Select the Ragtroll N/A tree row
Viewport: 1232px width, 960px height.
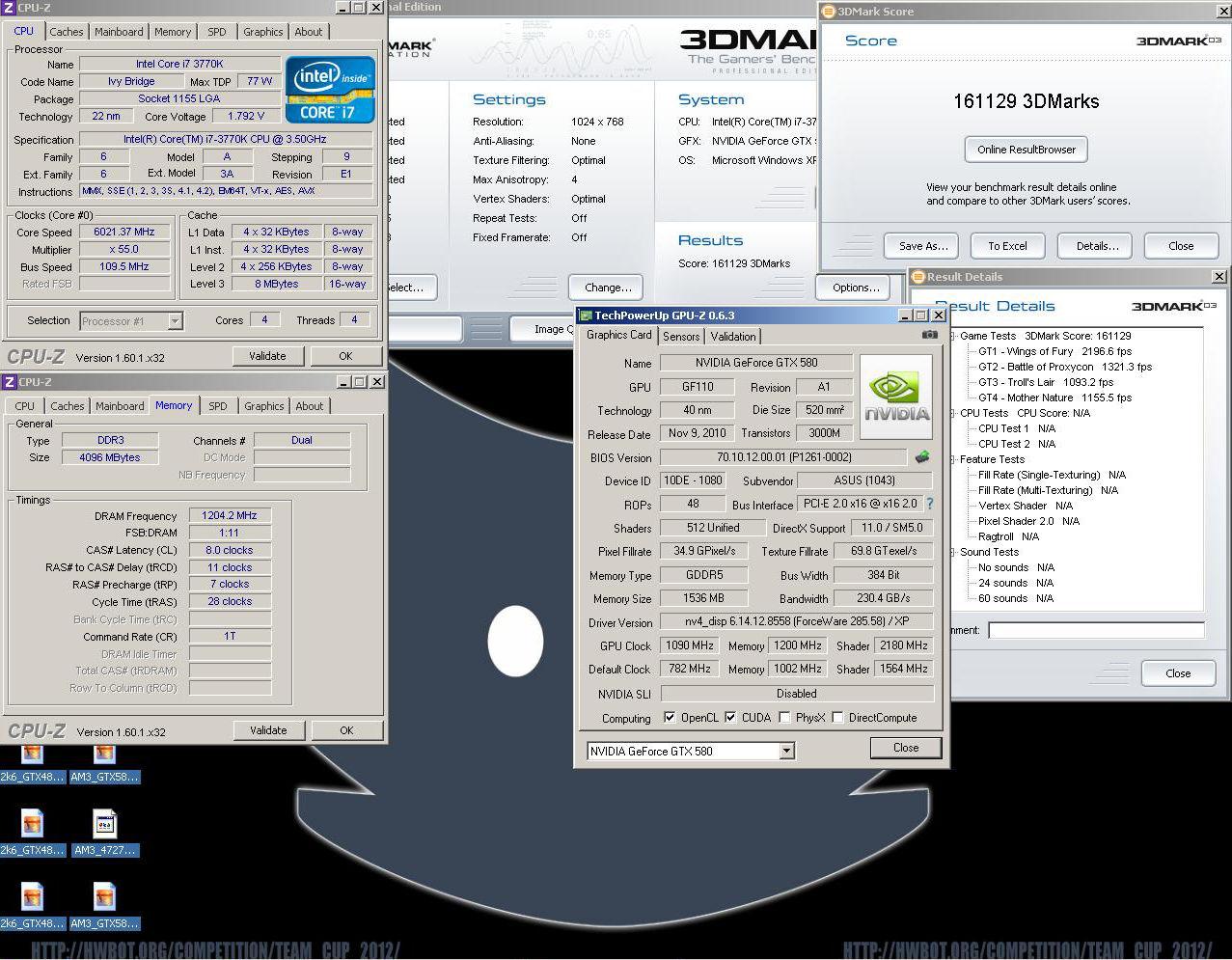[x=1009, y=536]
